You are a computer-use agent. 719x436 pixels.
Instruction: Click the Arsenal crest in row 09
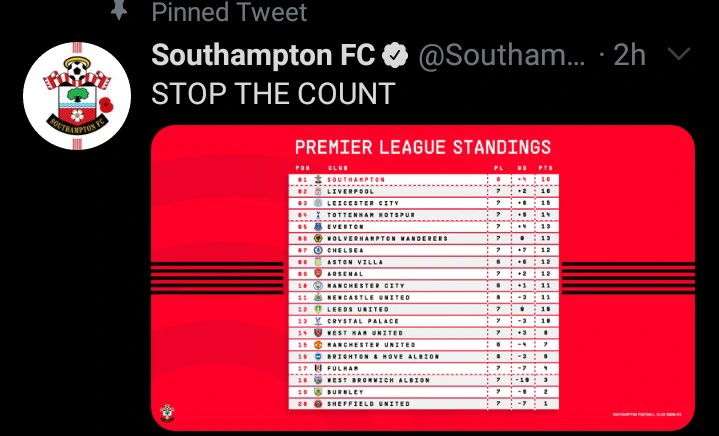(318, 274)
